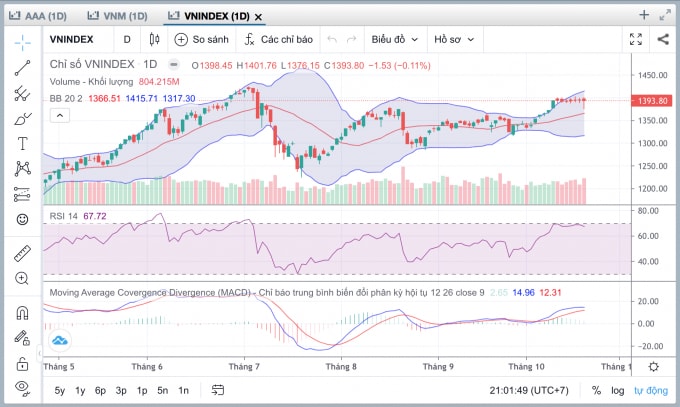The image size is (680, 407).
Task: Click the redo arrow
Action: pyautogui.click(x=352, y=39)
